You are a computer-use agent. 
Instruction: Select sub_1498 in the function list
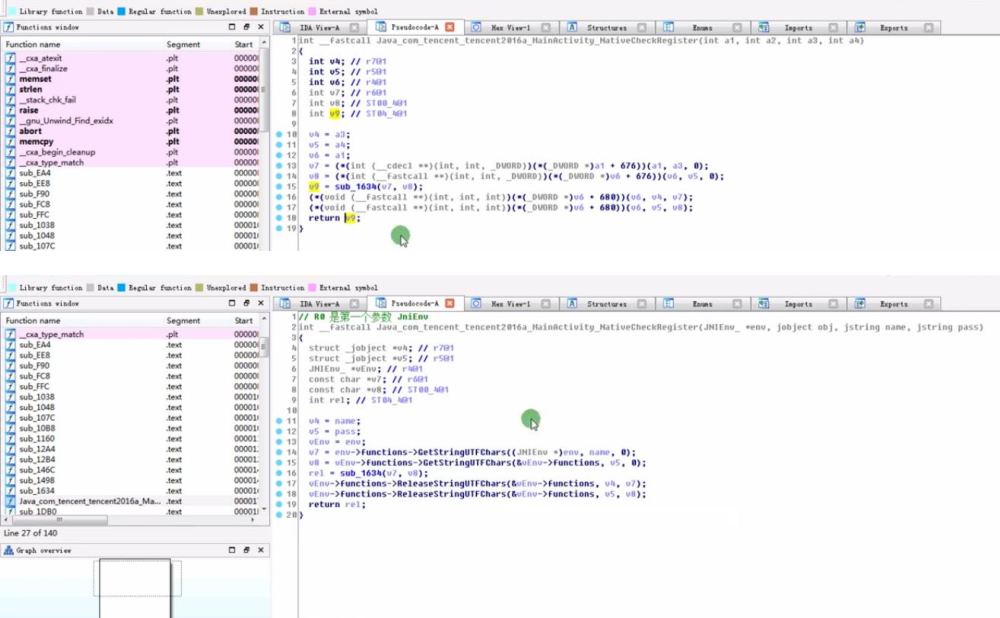tap(36, 480)
